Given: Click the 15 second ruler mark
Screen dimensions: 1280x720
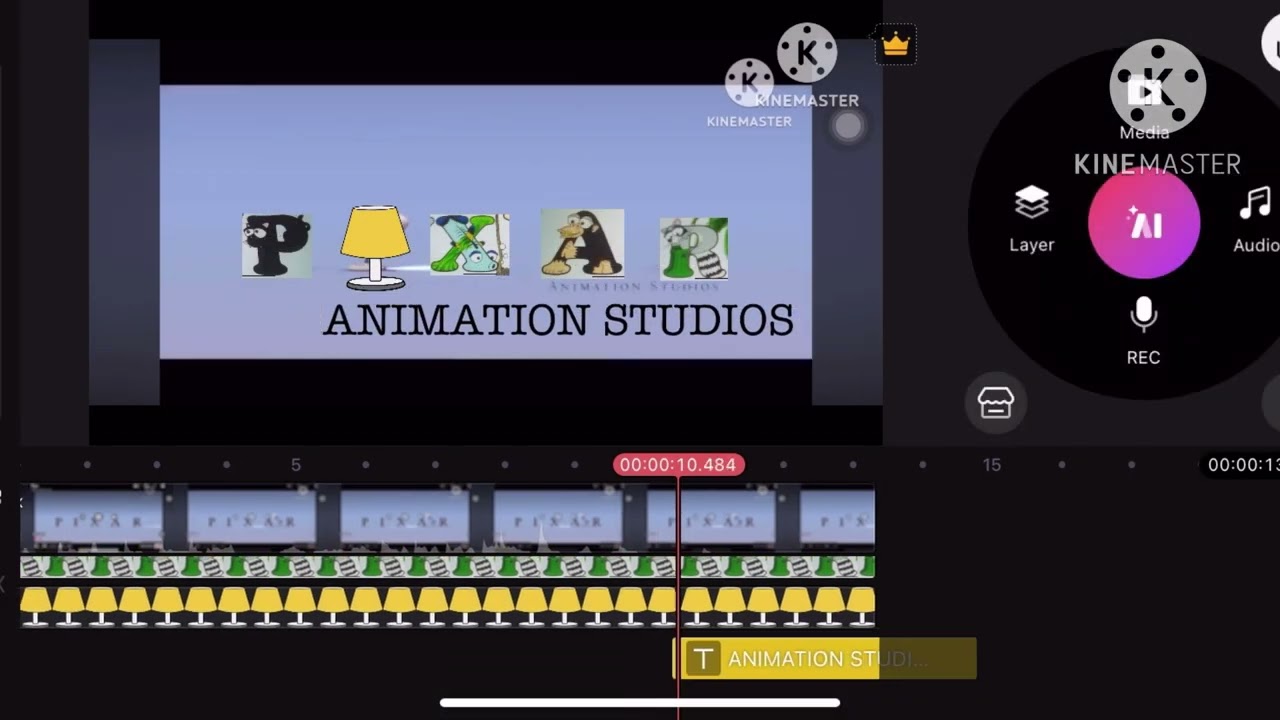Looking at the screenshot, I should click(991, 465).
